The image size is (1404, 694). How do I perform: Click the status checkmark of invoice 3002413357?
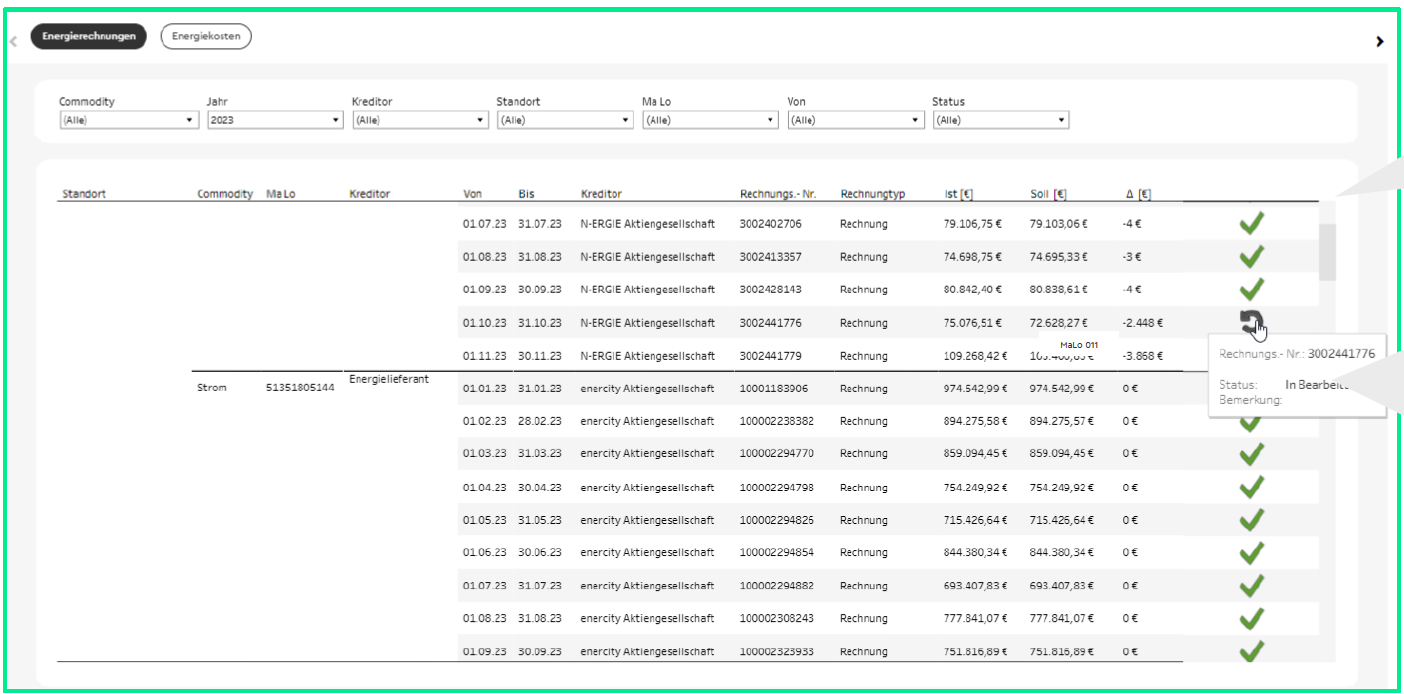click(x=1250, y=257)
